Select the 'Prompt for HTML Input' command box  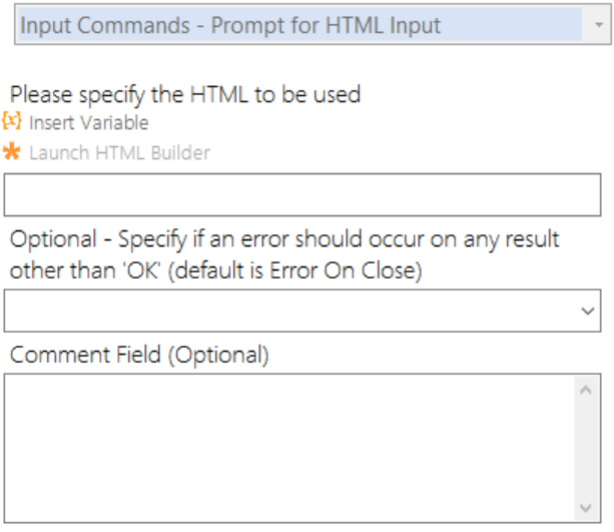[x=300, y=25]
